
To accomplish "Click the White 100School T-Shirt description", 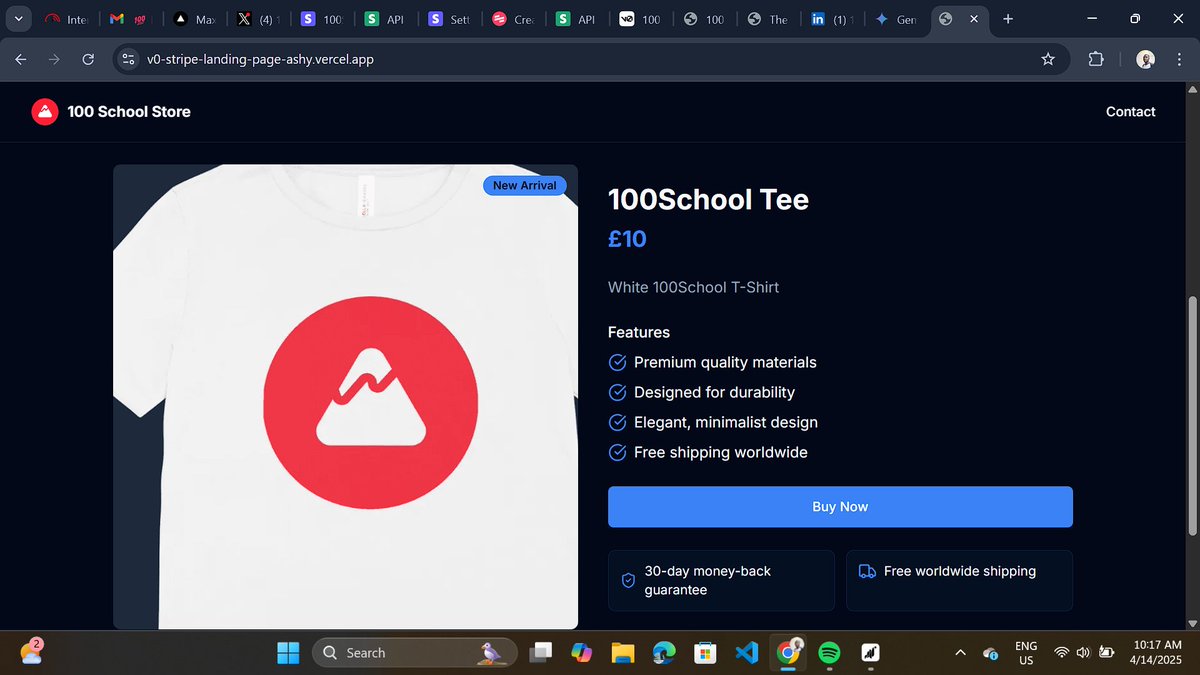I will coord(693,287).
